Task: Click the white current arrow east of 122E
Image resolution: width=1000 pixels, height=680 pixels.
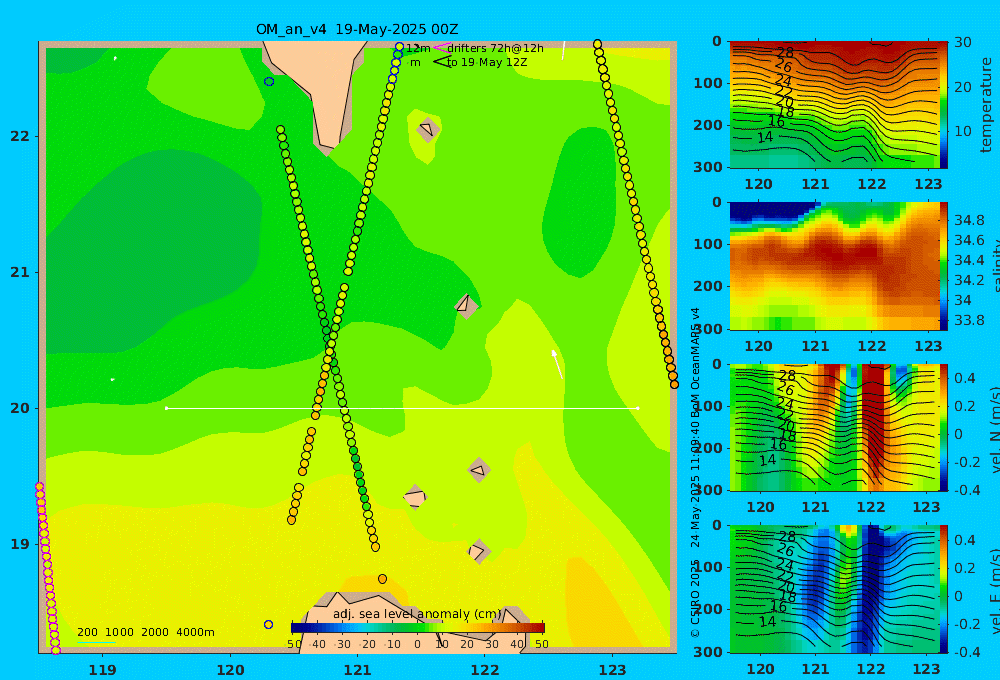Action: [x=557, y=364]
